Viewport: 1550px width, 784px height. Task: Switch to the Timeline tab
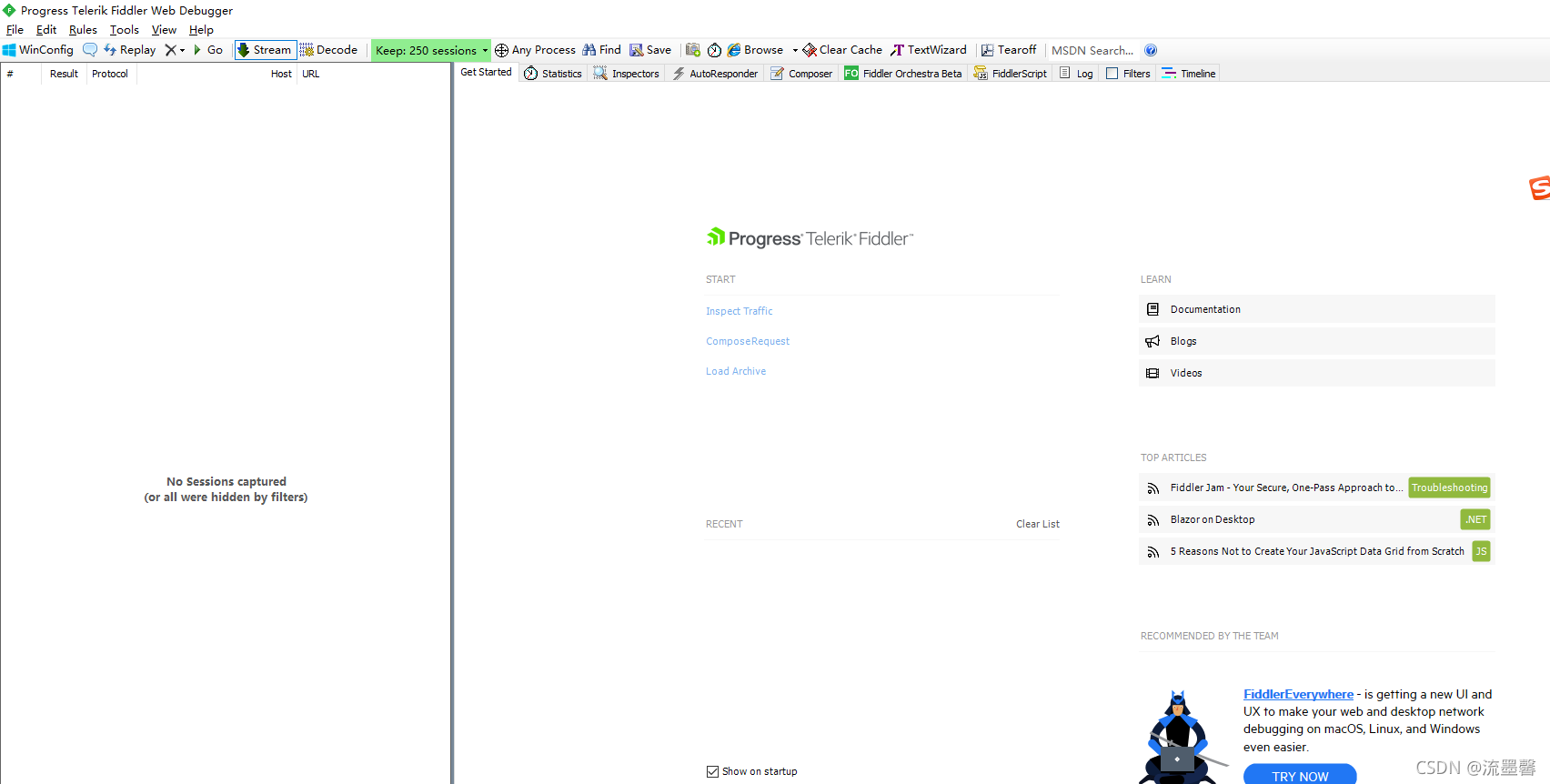(1188, 74)
